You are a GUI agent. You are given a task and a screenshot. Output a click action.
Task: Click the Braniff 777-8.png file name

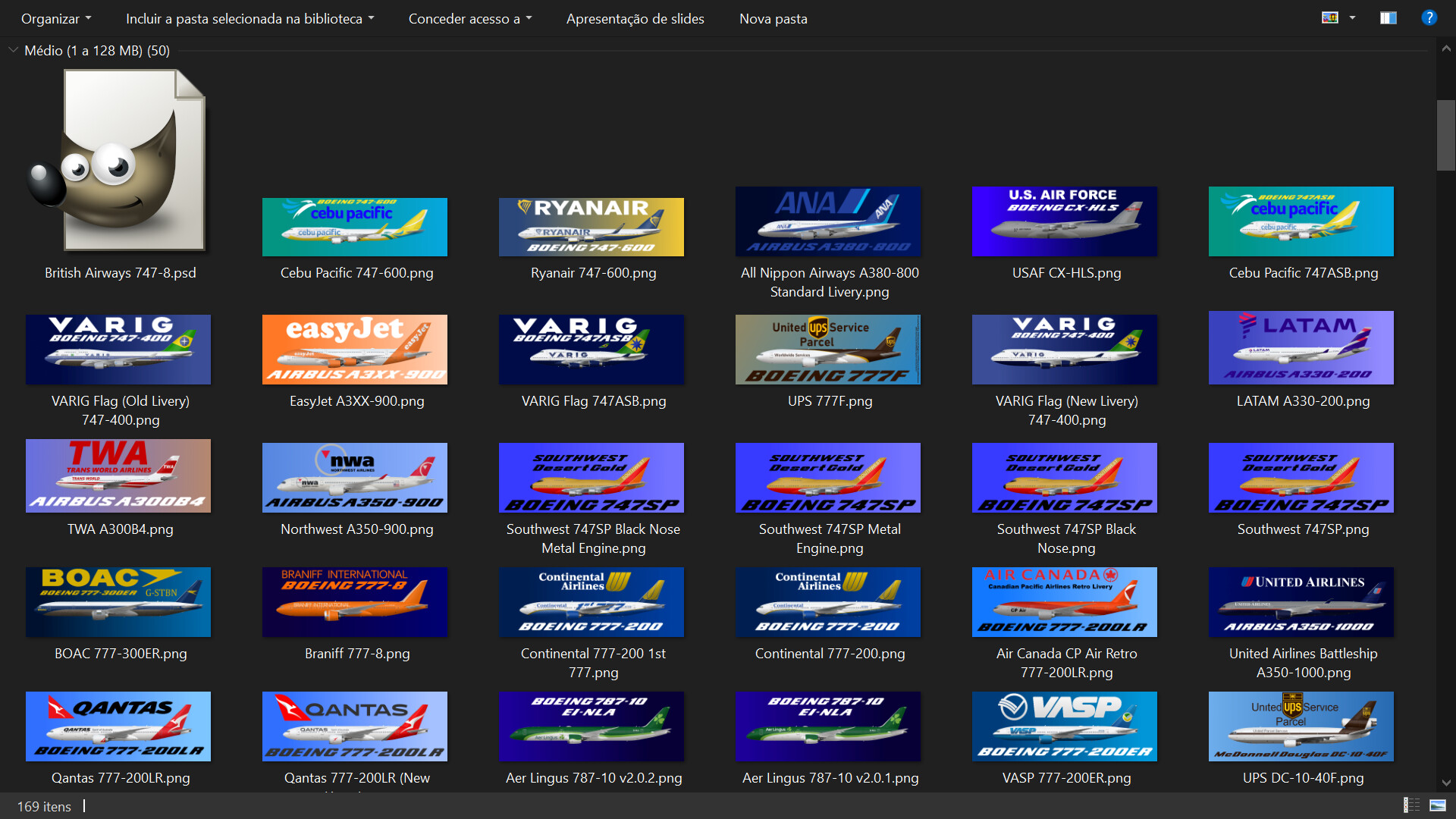356,654
